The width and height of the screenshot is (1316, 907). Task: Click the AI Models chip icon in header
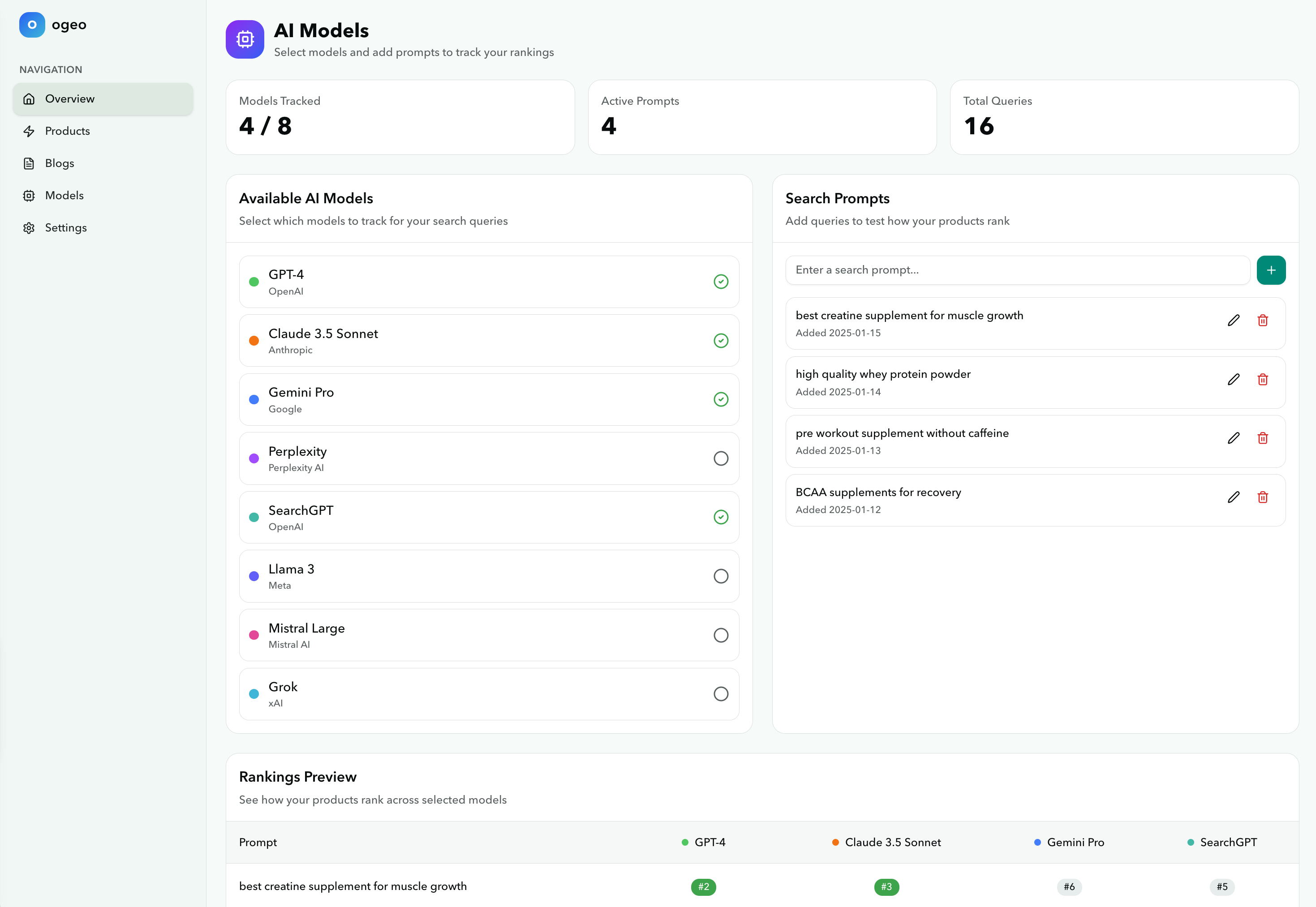coord(245,39)
